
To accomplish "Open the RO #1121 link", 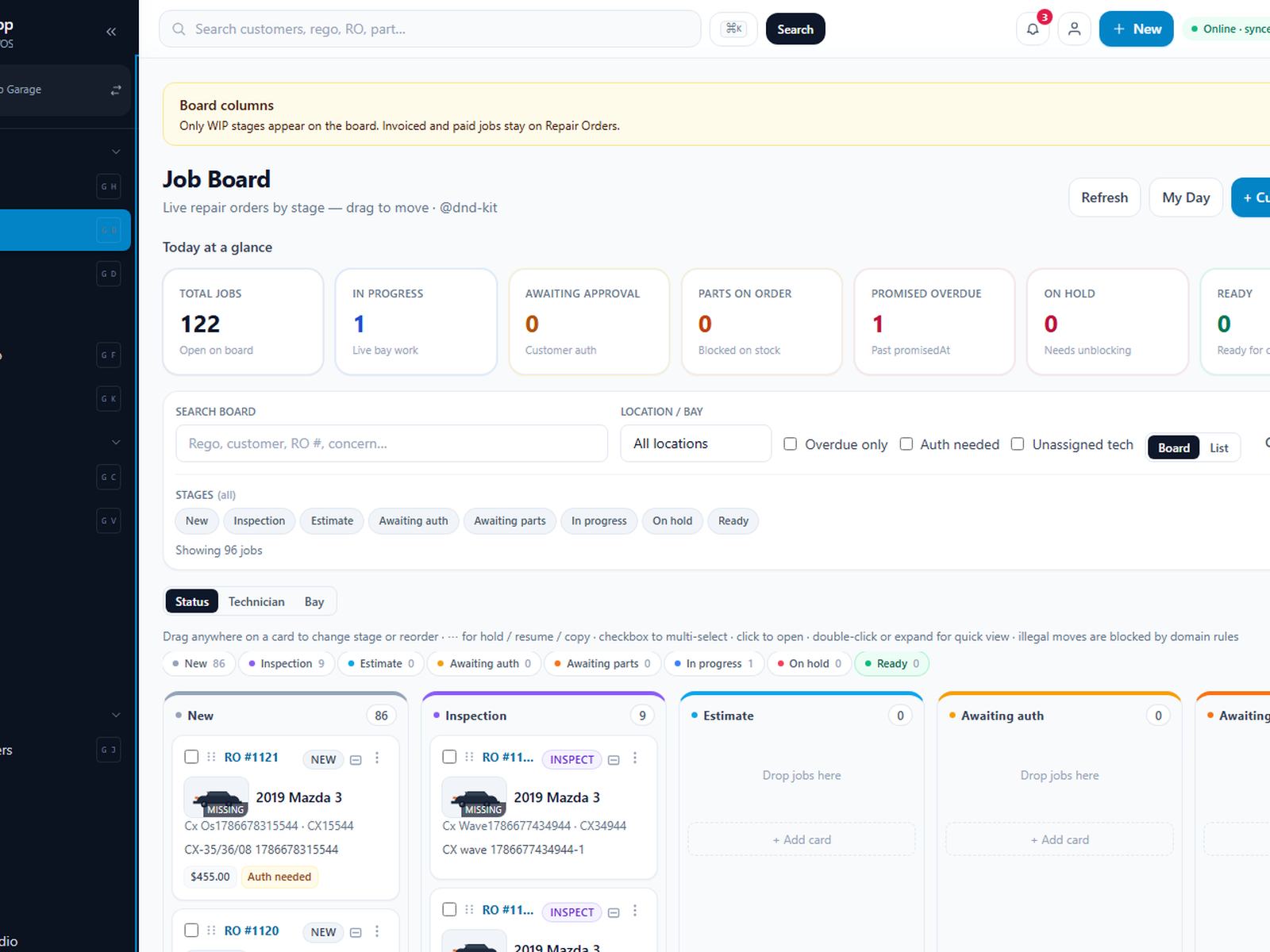I will click(x=251, y=758).
